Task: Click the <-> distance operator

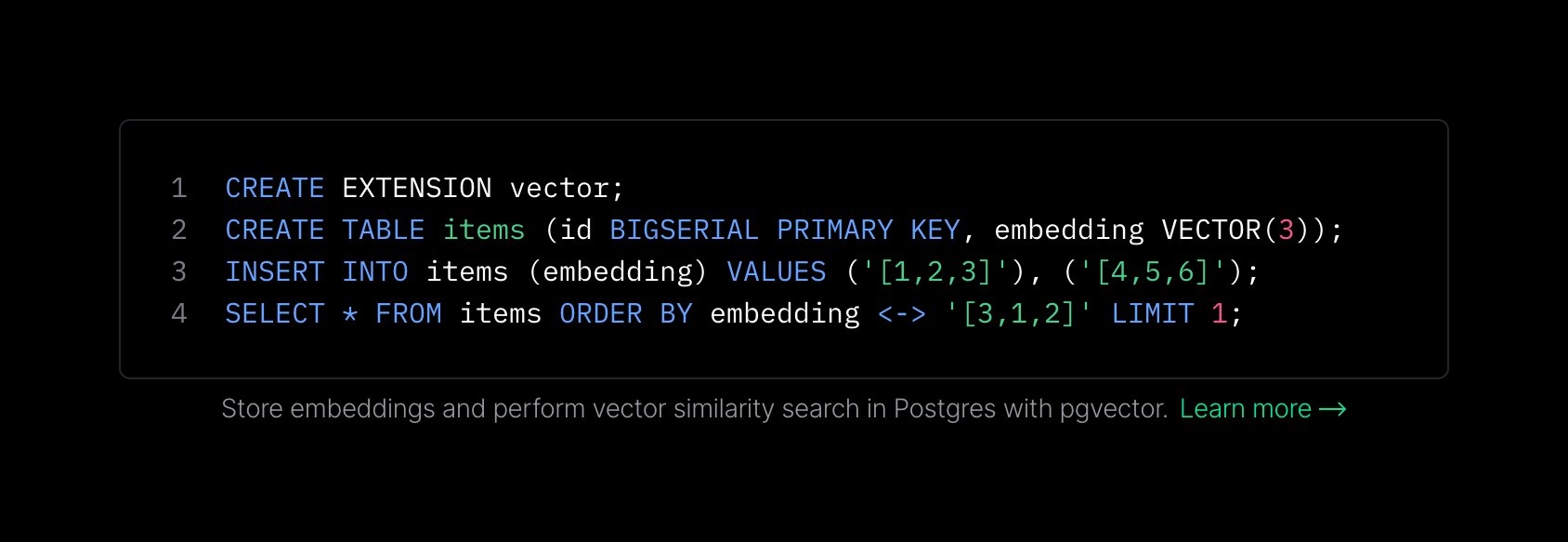Action: (x=902, y=314)
